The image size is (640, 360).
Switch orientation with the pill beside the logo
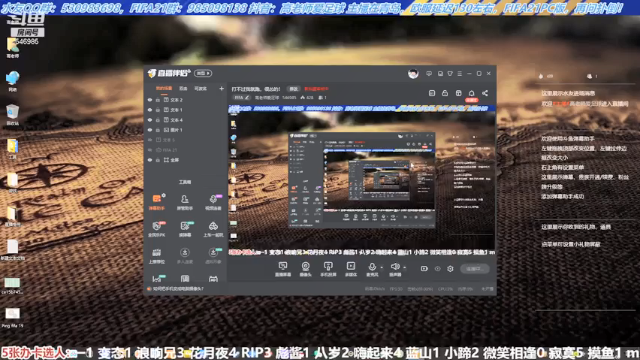point(203,73)
